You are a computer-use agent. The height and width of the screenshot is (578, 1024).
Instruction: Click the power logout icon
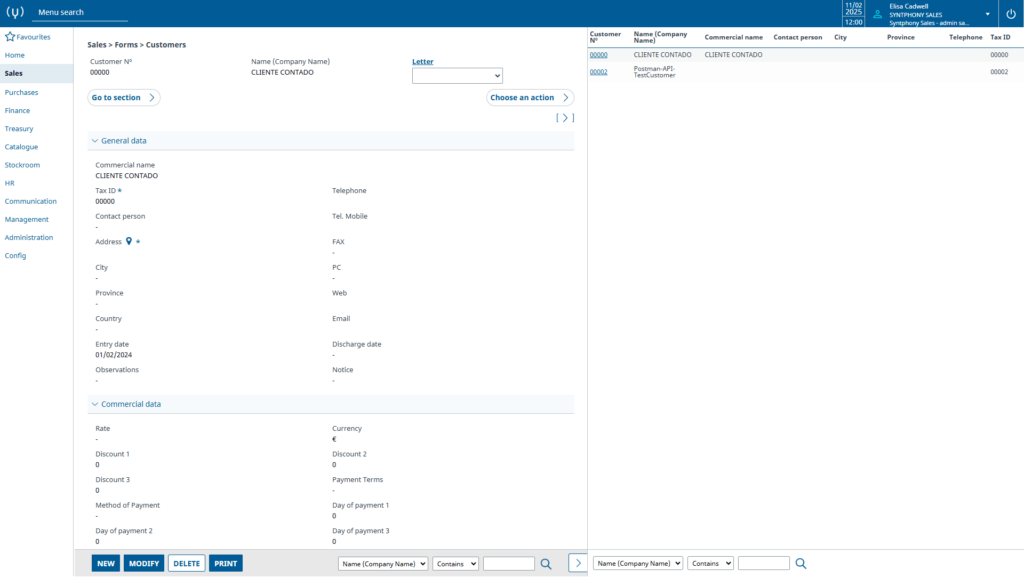(1010, 14)
